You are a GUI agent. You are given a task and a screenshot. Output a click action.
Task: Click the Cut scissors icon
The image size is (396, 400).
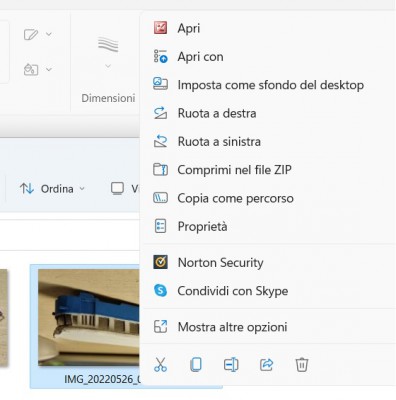pos(160,364)
